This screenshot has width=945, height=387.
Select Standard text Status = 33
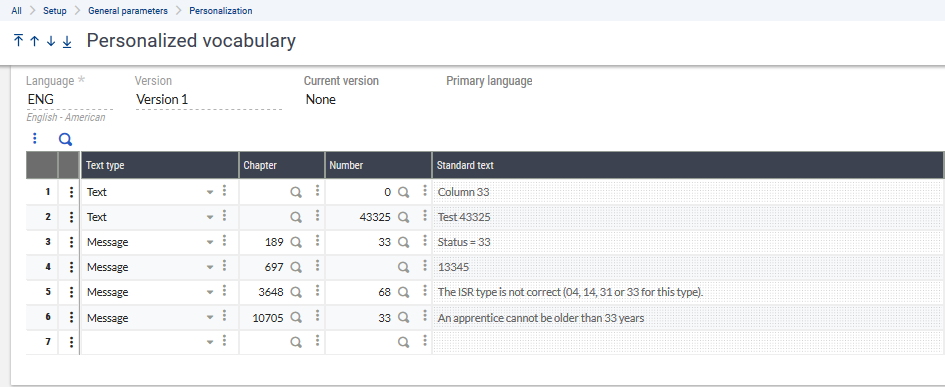coord(688,242)
